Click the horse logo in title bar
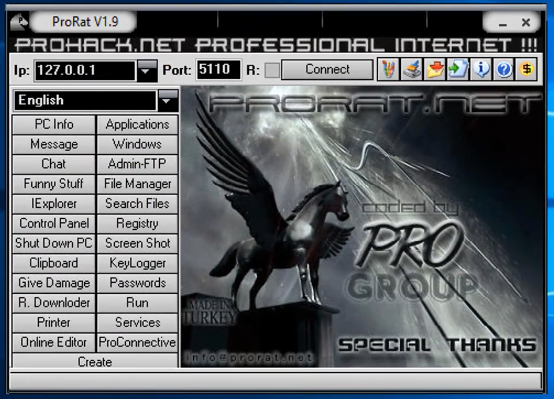The image size is (554, 399). click(x=19, y=22)
